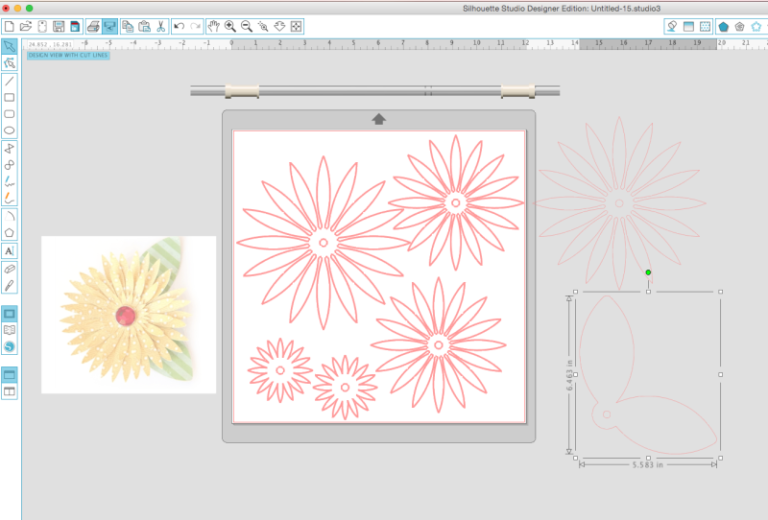This screenshot has width=768, height=520.
Task: Pick the Eraser tool
Action: click(x=9, y=268)
